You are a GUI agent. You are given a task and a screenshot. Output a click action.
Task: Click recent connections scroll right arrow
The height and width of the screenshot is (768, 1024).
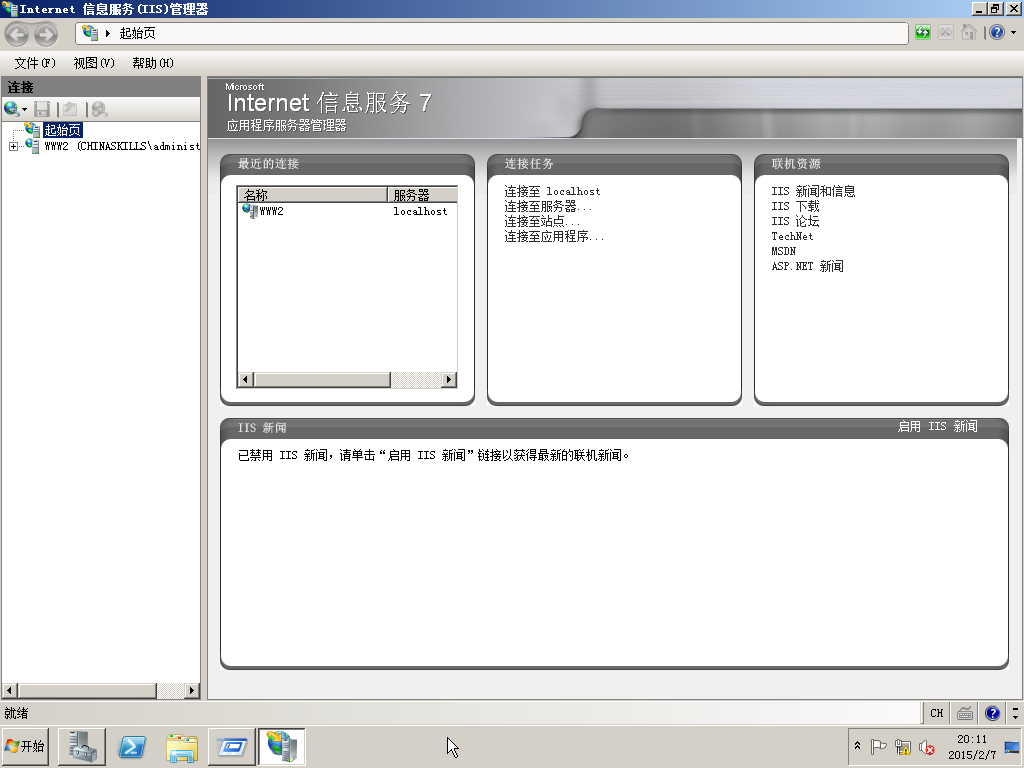coord(448,379)
